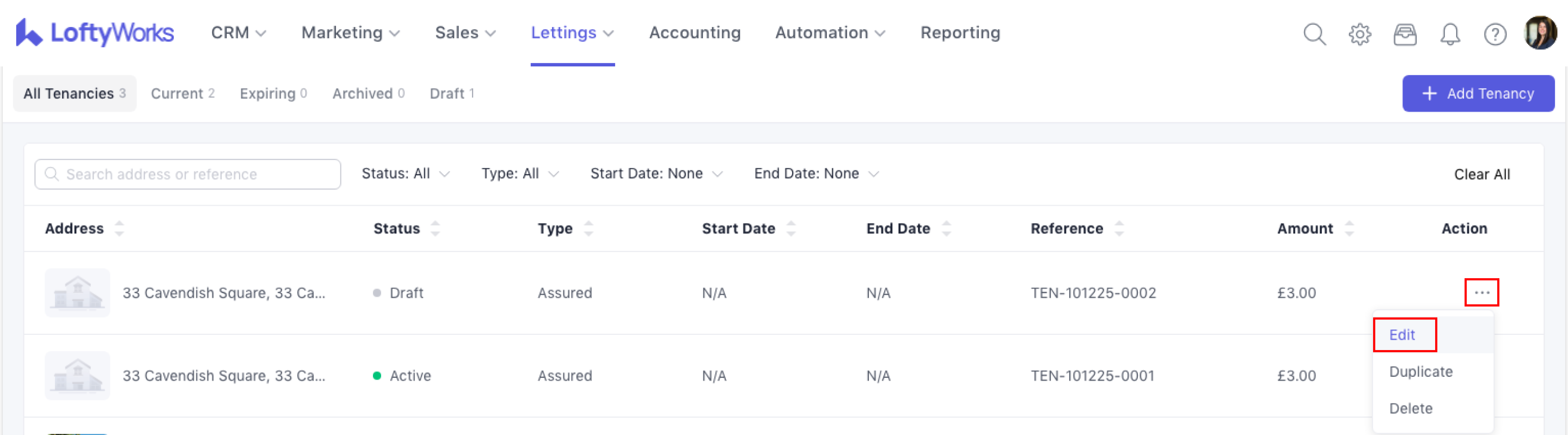
Task: Open notifications bell icon
Action: point(1450,34)
